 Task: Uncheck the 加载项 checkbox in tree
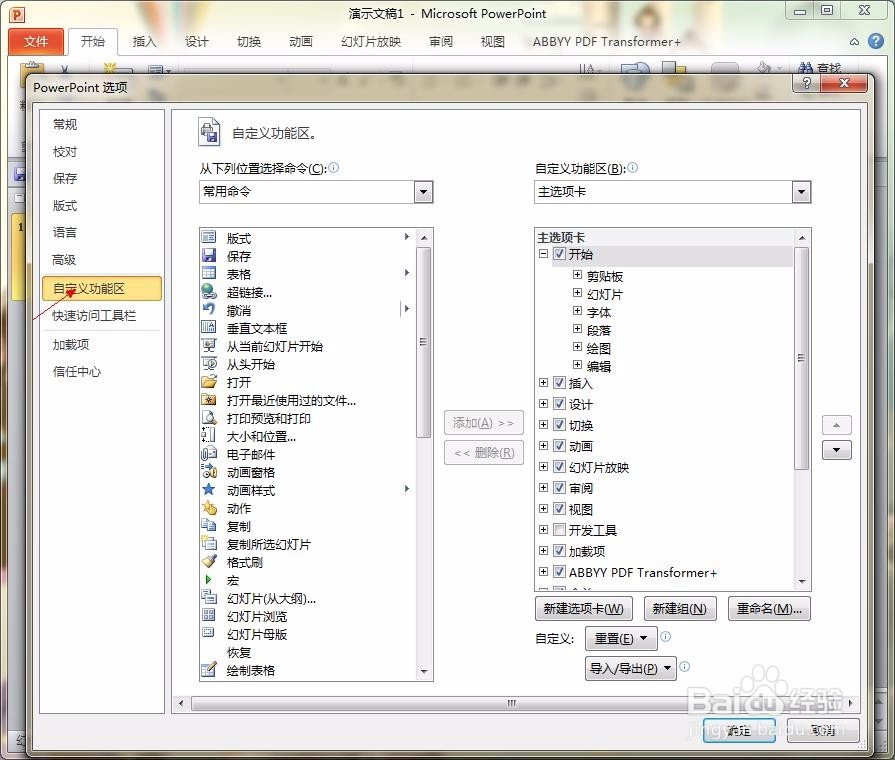pyautogui.click(x=559, y=550)
